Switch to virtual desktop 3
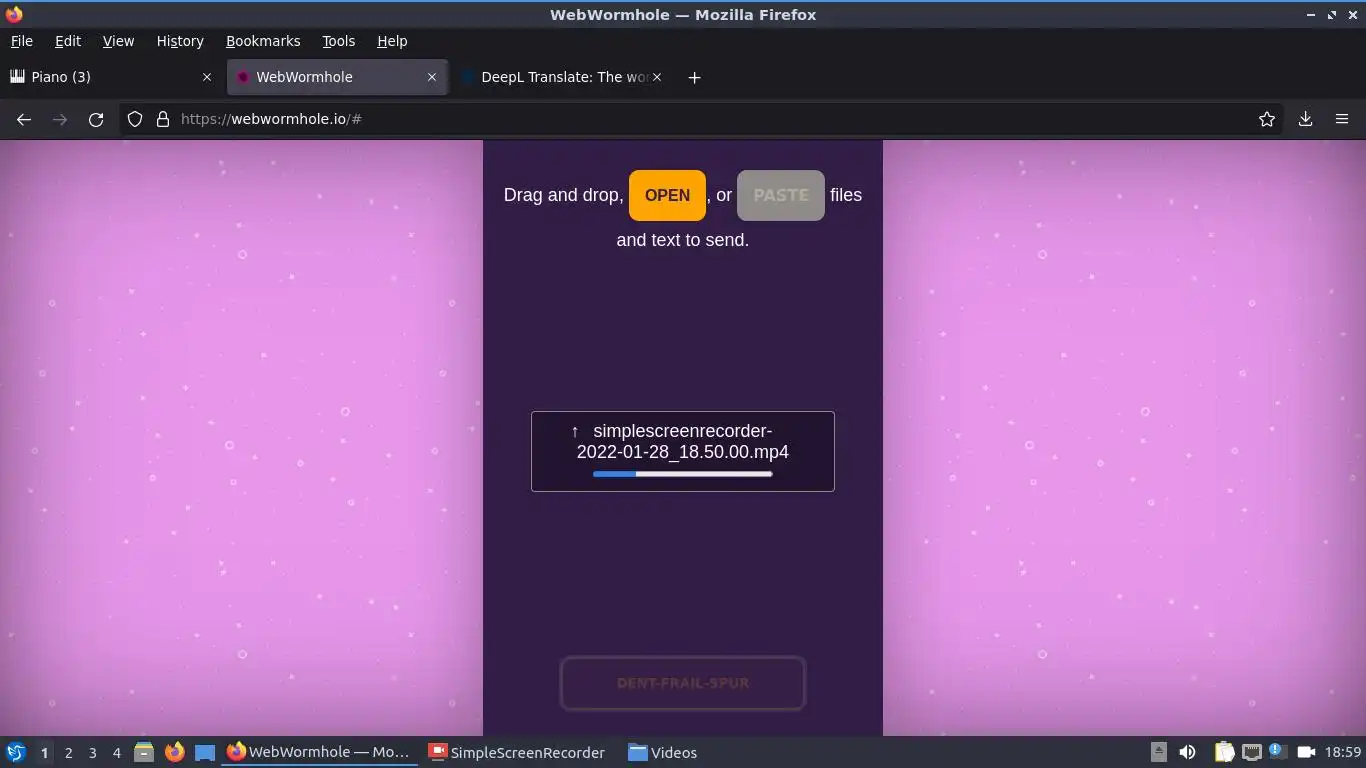Viewport: 1366px width, 768px height. (x=92, y=753)
